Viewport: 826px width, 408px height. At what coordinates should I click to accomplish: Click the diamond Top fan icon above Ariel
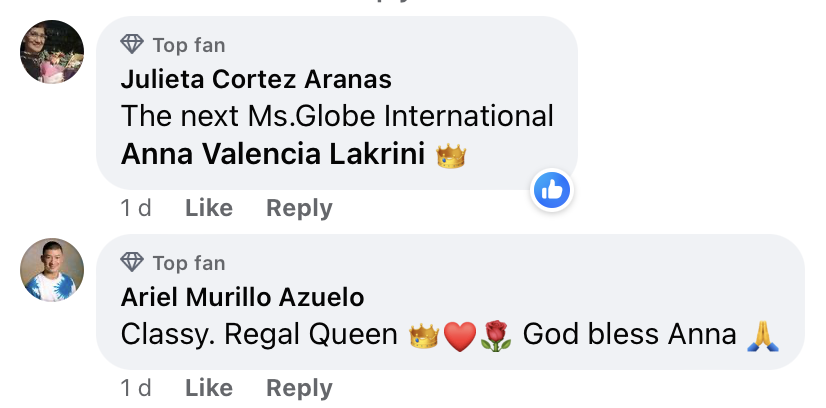(132, 262)
